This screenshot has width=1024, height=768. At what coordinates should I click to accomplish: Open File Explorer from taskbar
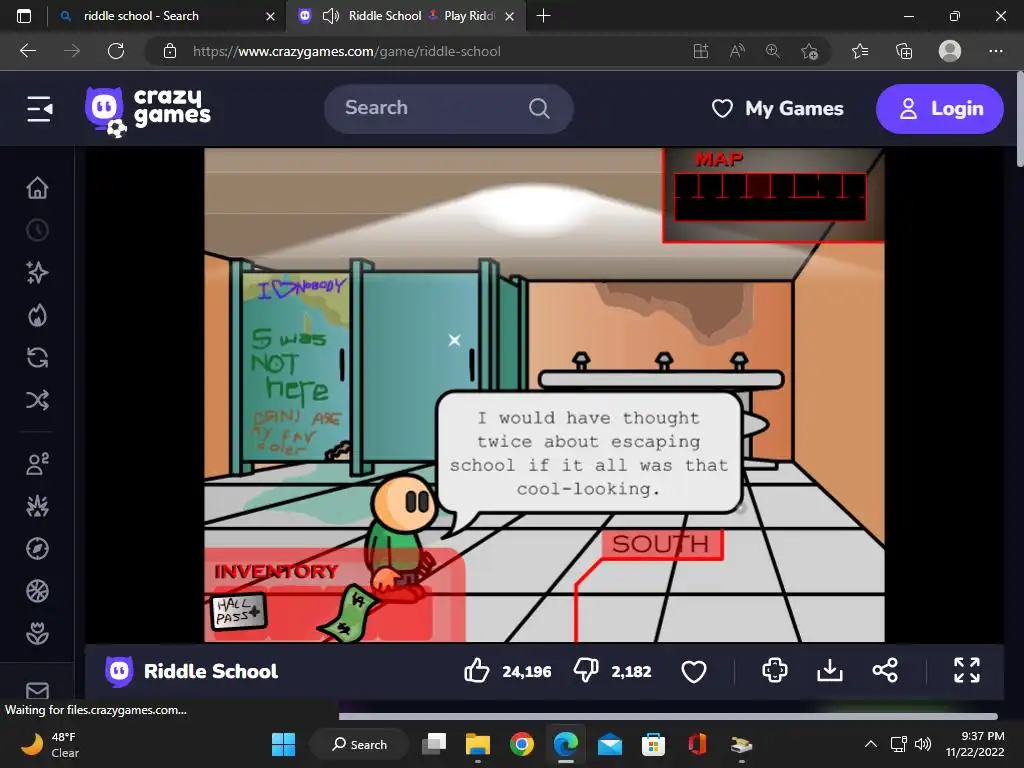[x=477, y=744]
